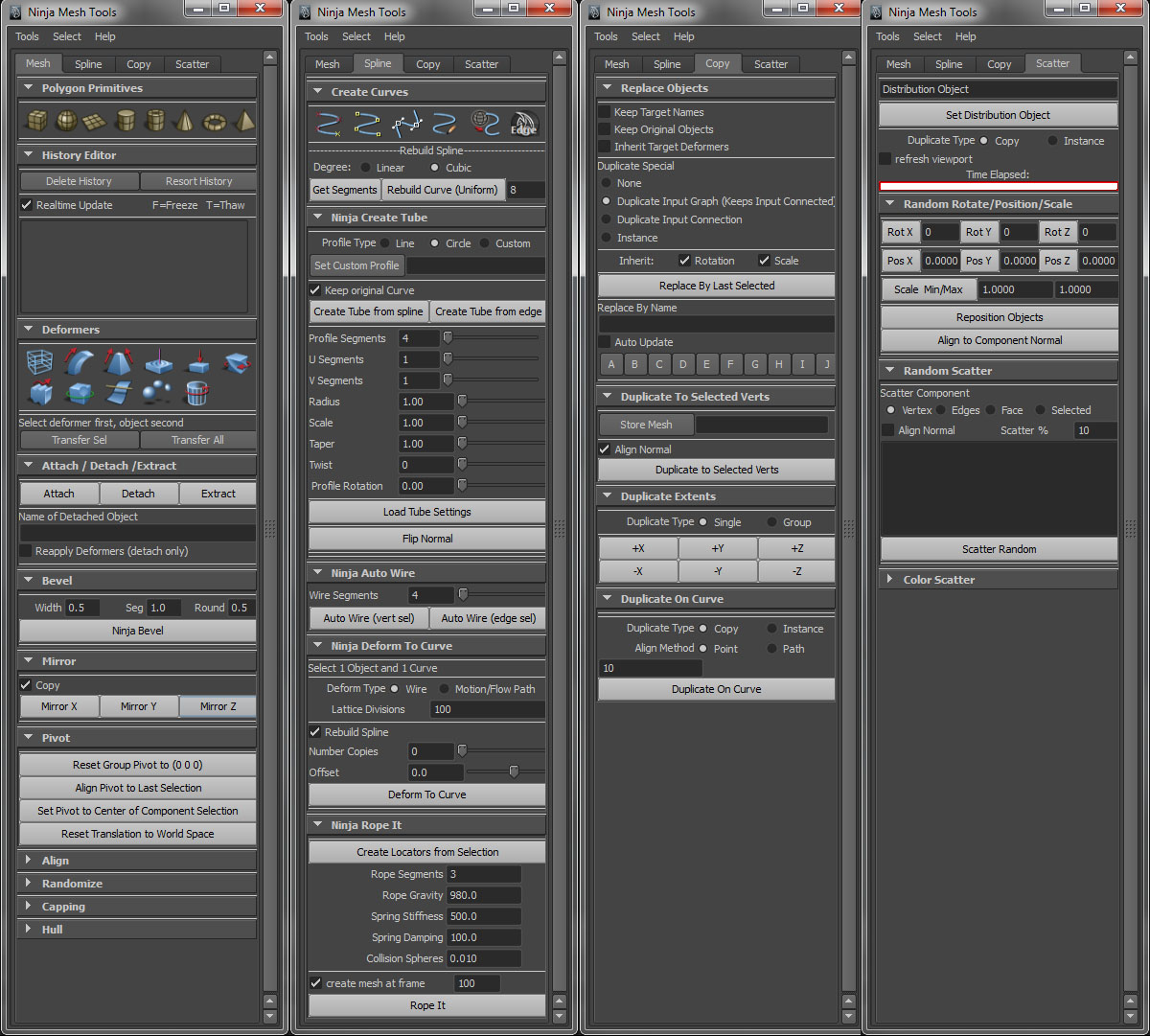Select Duplicate Input Connection option
This screenshot has height=1036, width=1150.
(x=607, y=219)
